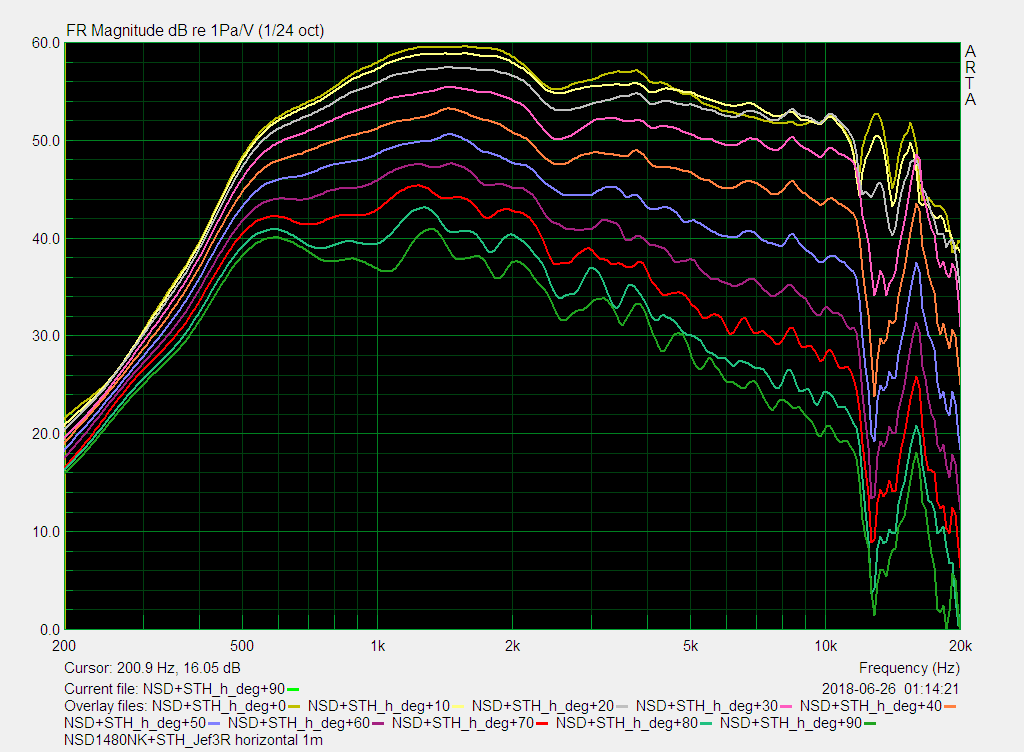Click the Current file label 'NSD+STH_h_deg+90'

(214, 689)
